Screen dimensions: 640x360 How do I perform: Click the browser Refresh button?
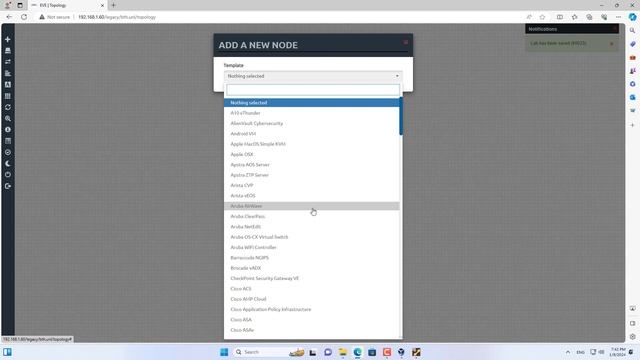click(24, 17)
